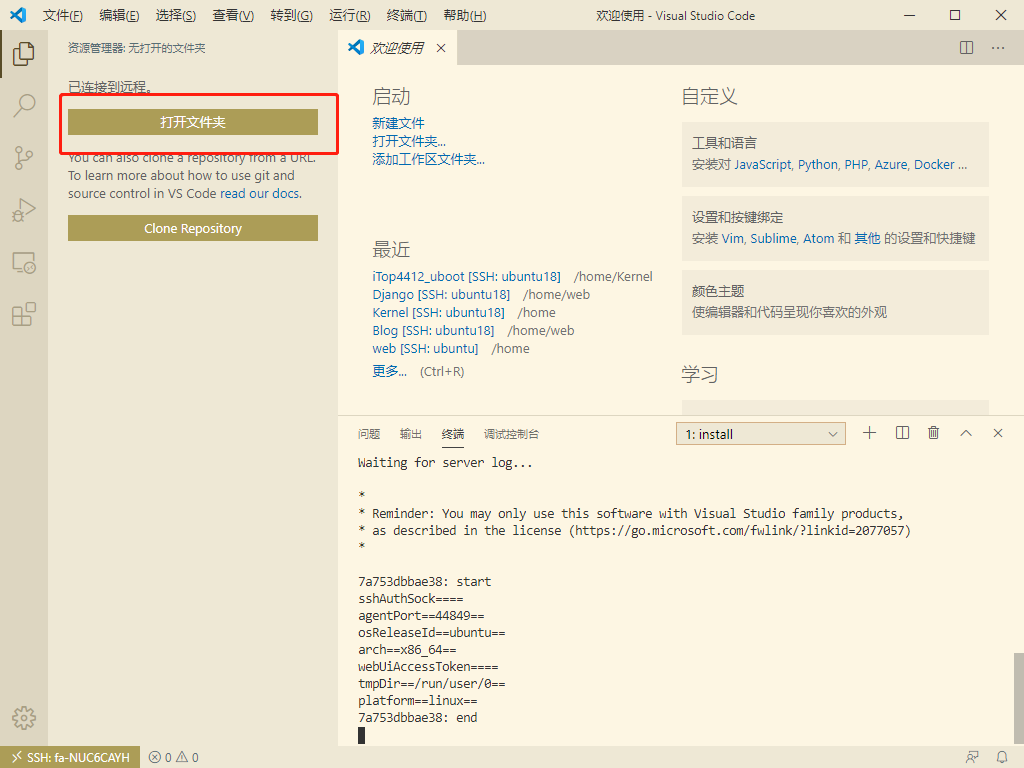Close the terminal panel
This screenshot has width=1024, height=768.
(998, 433)
